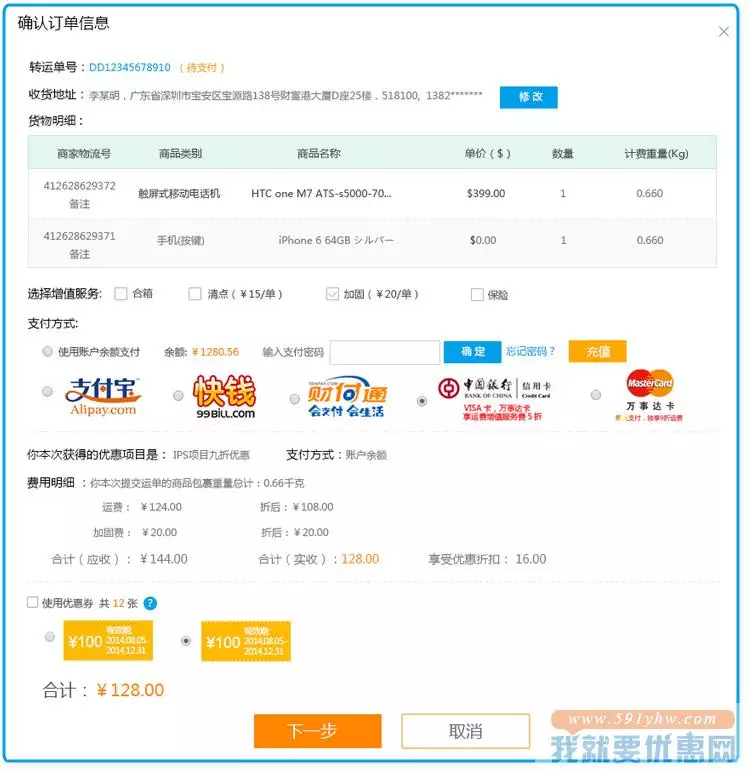Click the 待支付 status text
The width and height of the screenshot is (750, 773).
(x=202, y=68)
